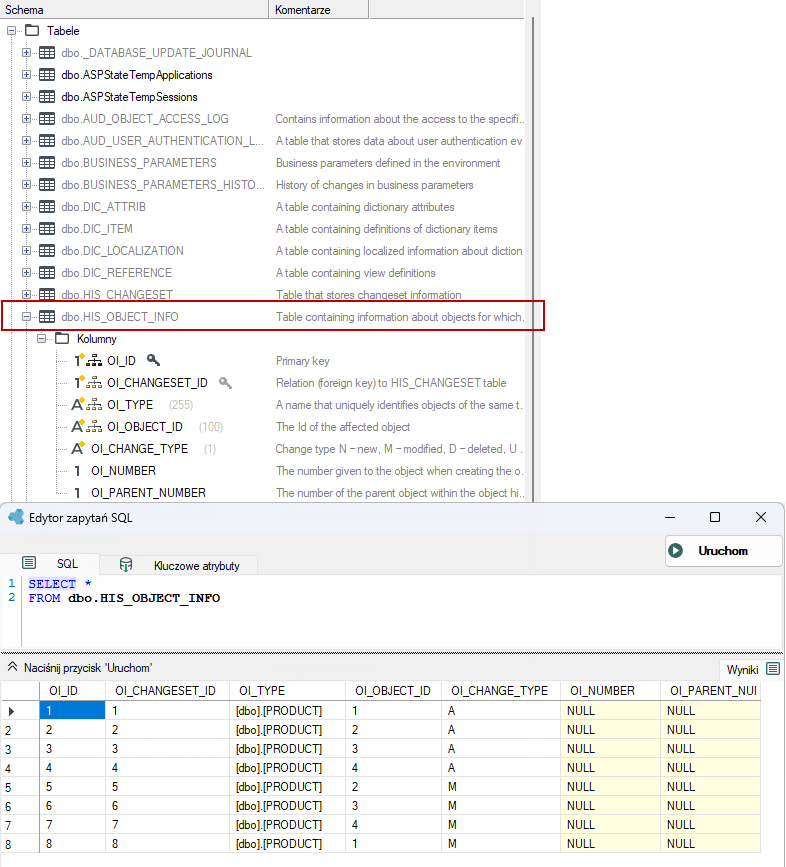Click table icon of dbo.DIC_LOCALIZATION
This screenshot has width=786, height=867.
pyautogui.click(x=47, y=250)
